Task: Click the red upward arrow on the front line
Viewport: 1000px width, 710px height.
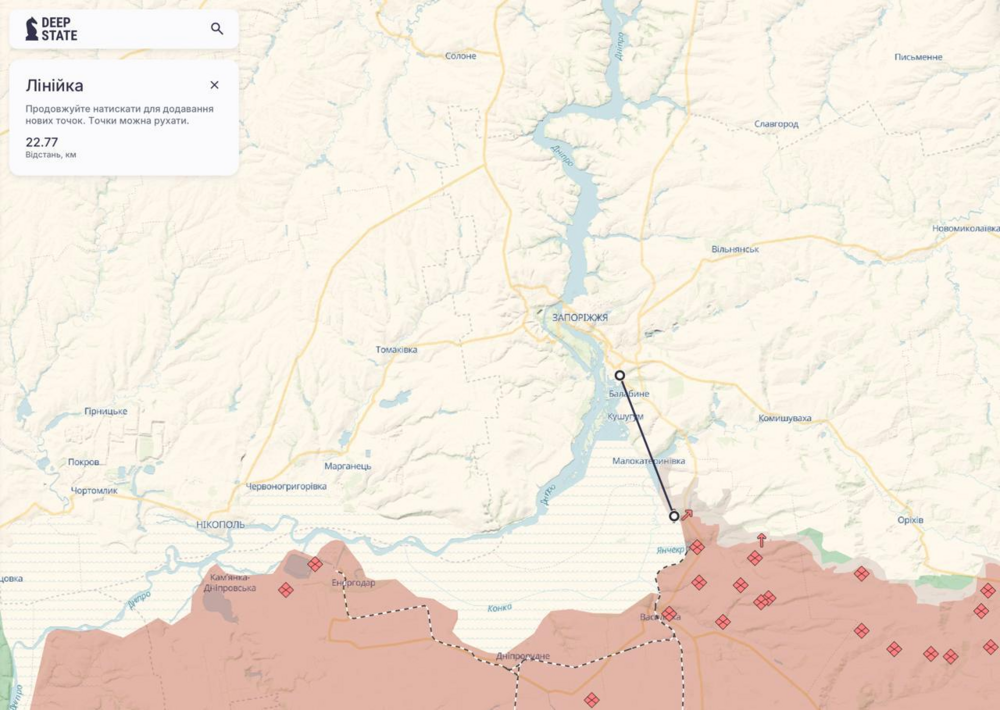Action: 761,540
